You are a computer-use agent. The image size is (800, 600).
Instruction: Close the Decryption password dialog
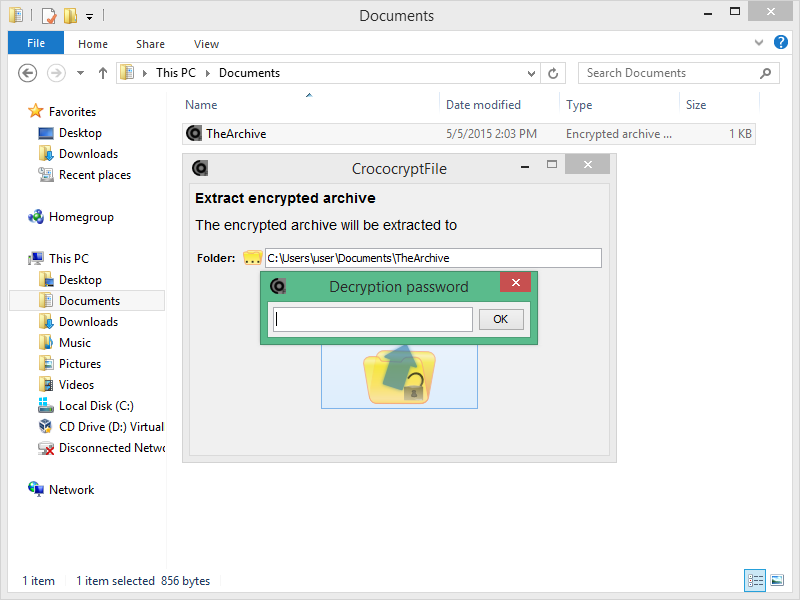coord(515,283)
